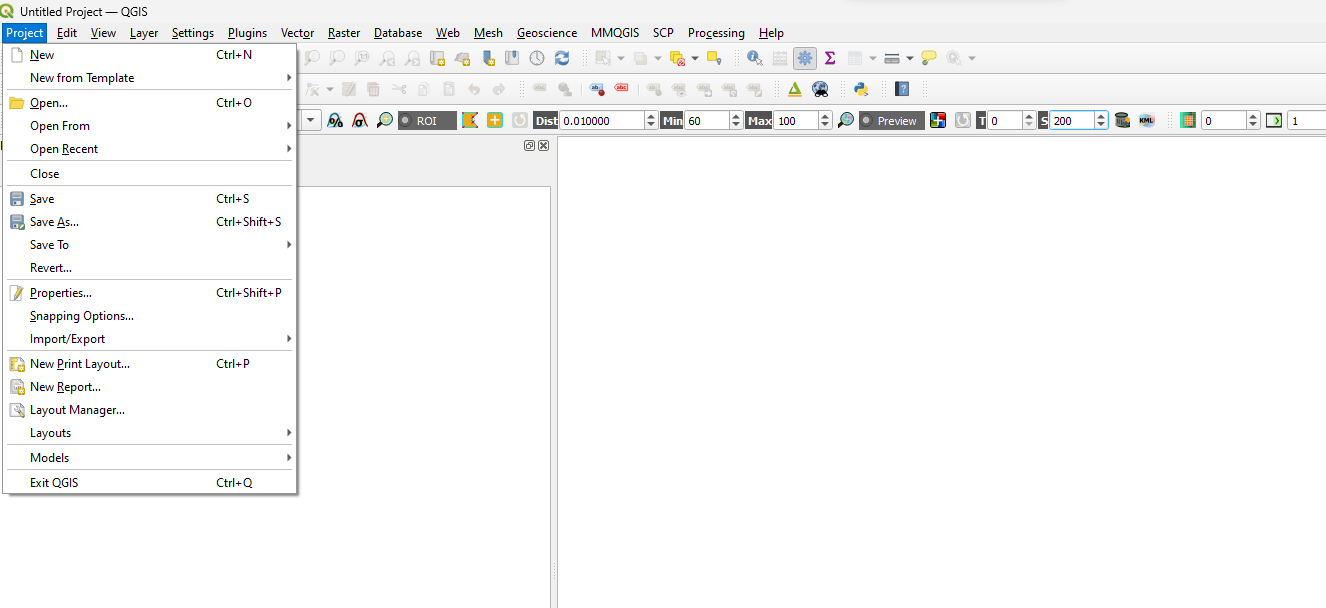Open the SCP menu
The width and height of the screenshot is (1326, 608).
pos(663,33)
